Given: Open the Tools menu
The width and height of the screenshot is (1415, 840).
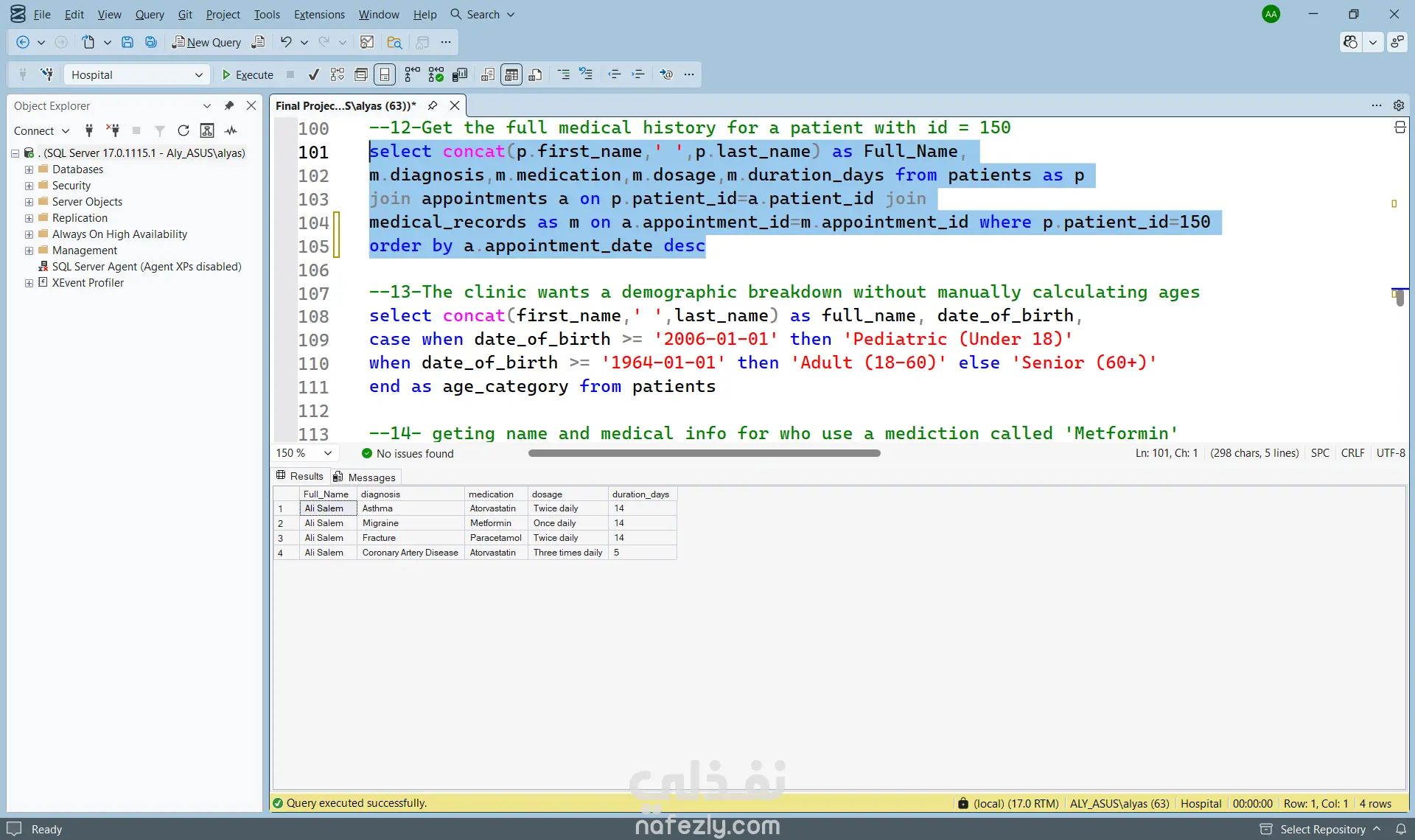Looking at the screenshot, I should pos(267,14).
